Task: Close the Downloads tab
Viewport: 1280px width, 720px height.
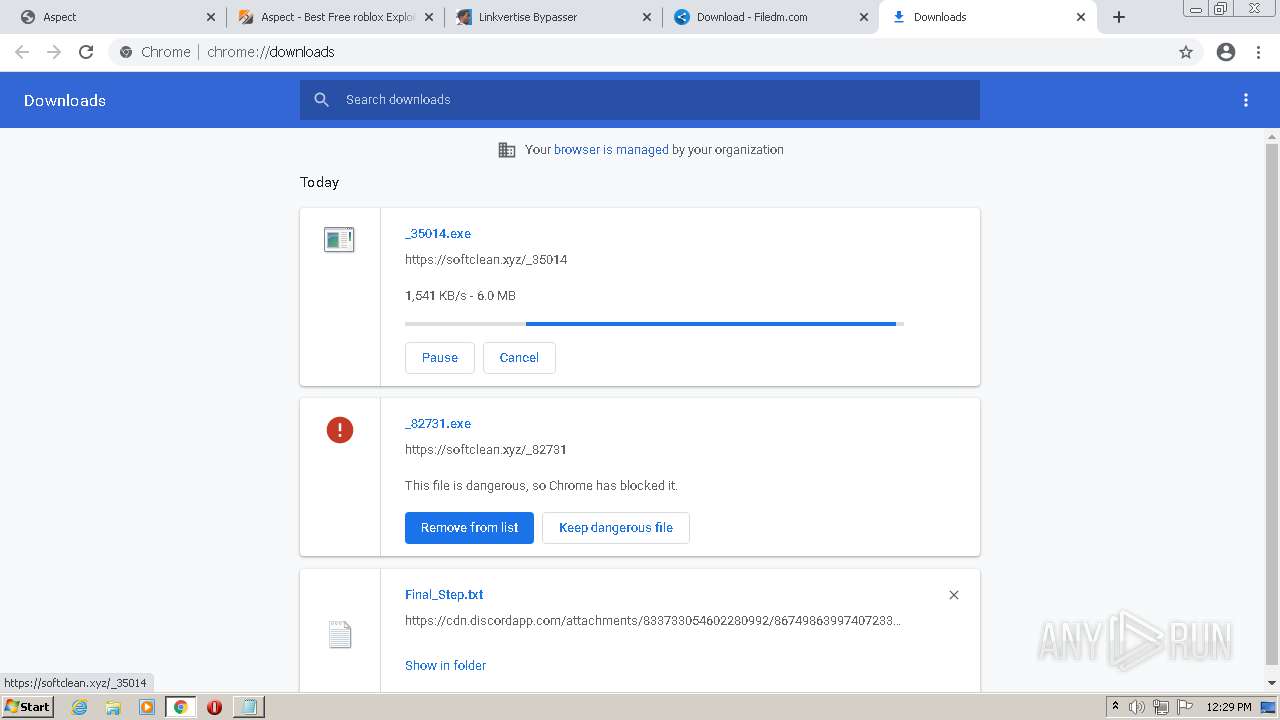Action: pyautogui.click(x=1081, y=17)
